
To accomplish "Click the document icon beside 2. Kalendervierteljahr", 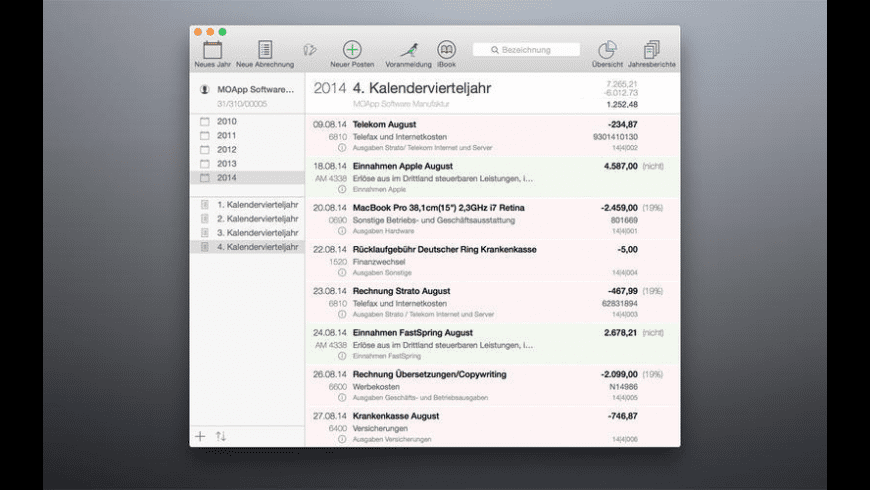I will (x=205, y=219).
